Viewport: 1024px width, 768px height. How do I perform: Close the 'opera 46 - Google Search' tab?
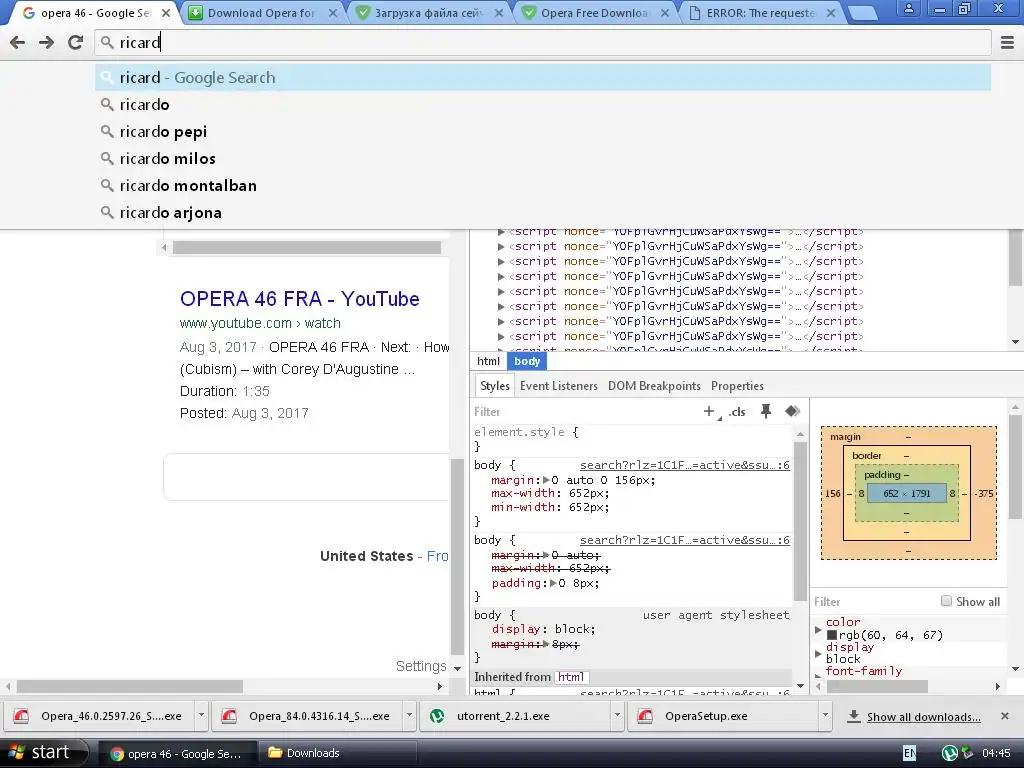166,13
